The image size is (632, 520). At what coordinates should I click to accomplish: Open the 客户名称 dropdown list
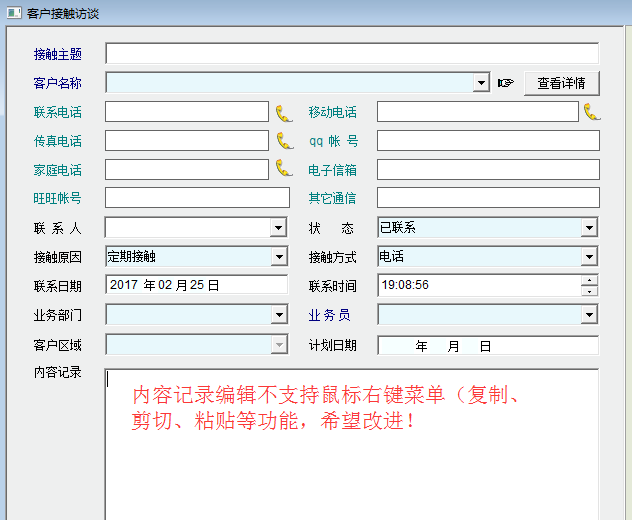(x=481, y=83)
